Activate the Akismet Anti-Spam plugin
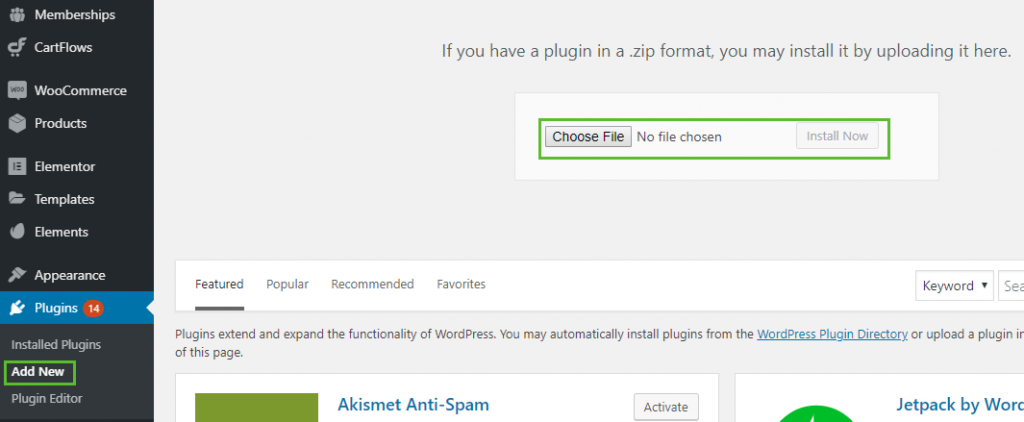The image size is (1024, 422). 666,407
